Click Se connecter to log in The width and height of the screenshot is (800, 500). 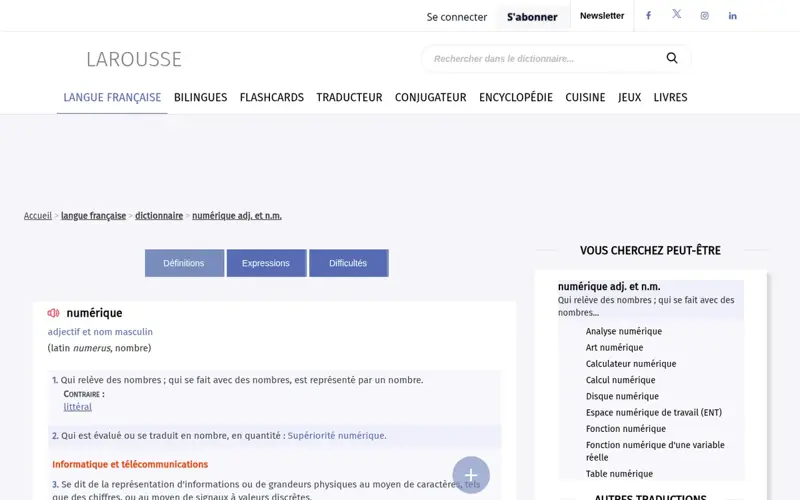click(457, 17)
